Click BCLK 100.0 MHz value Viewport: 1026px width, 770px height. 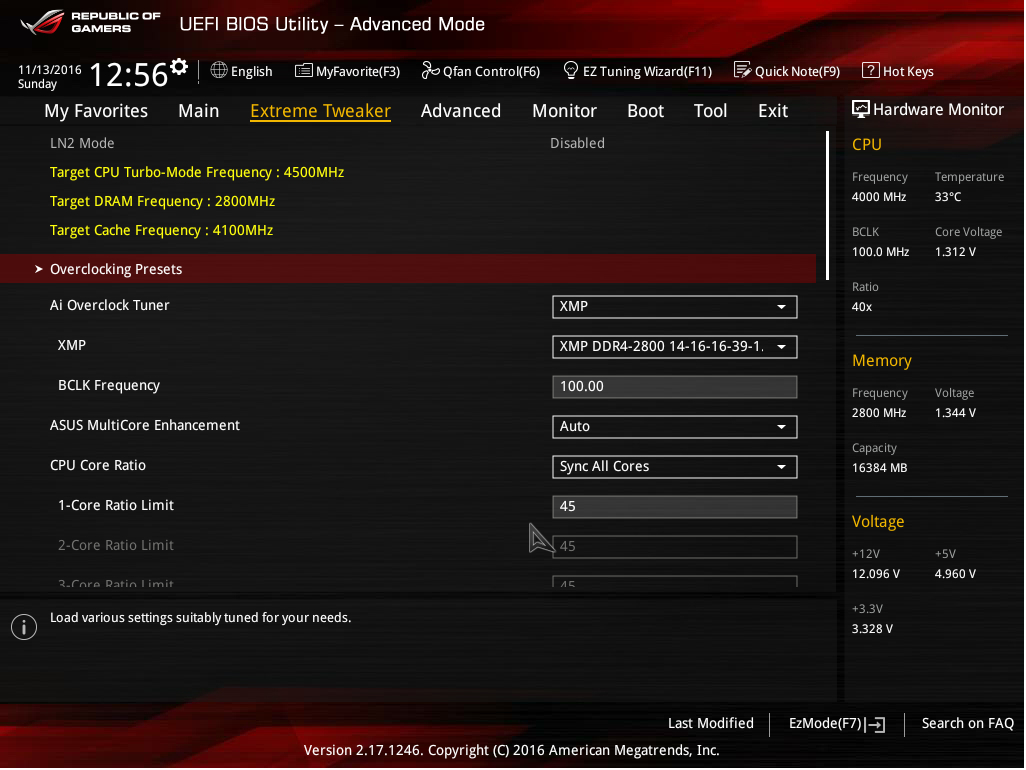(x=880, y=252)
